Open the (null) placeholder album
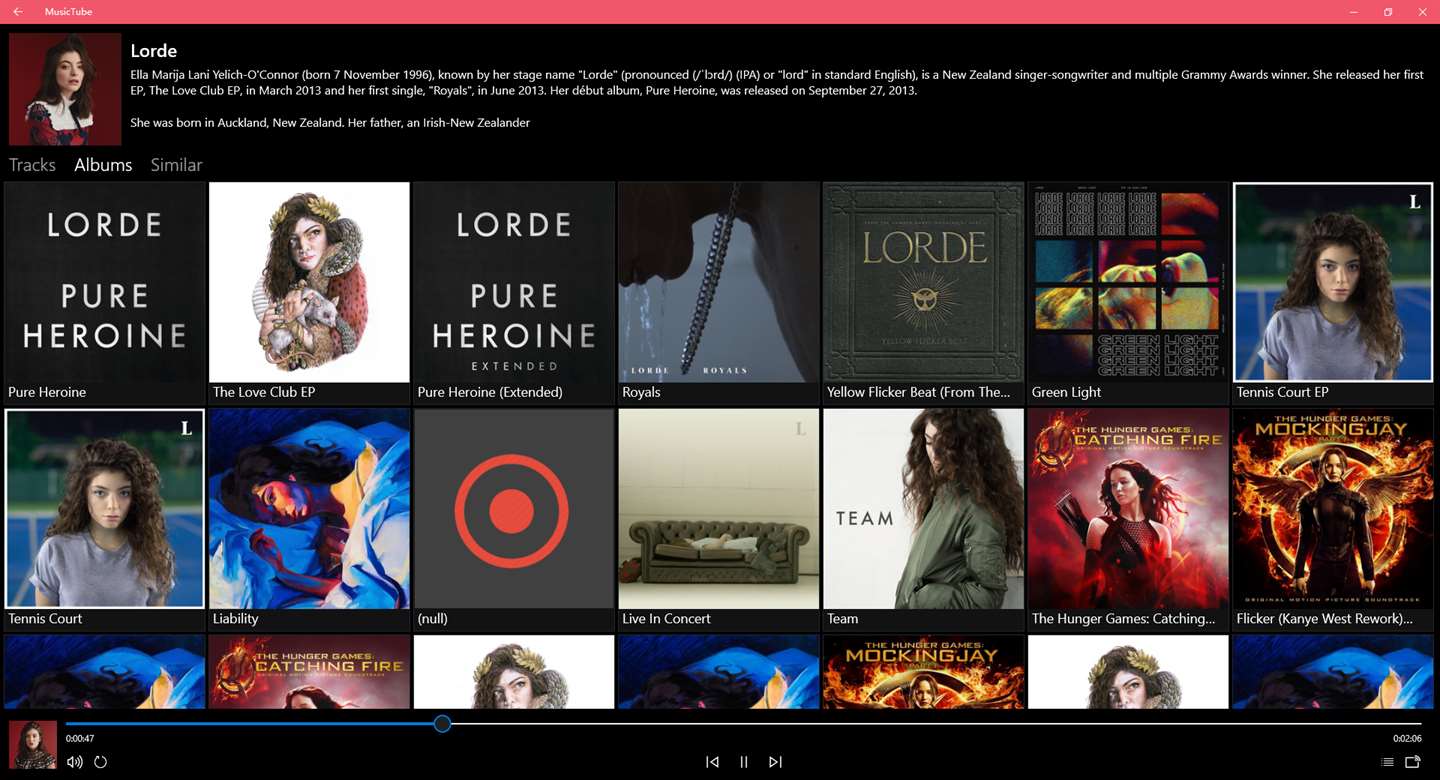This screenshot has width=1440, height=780. coord(514,519)
